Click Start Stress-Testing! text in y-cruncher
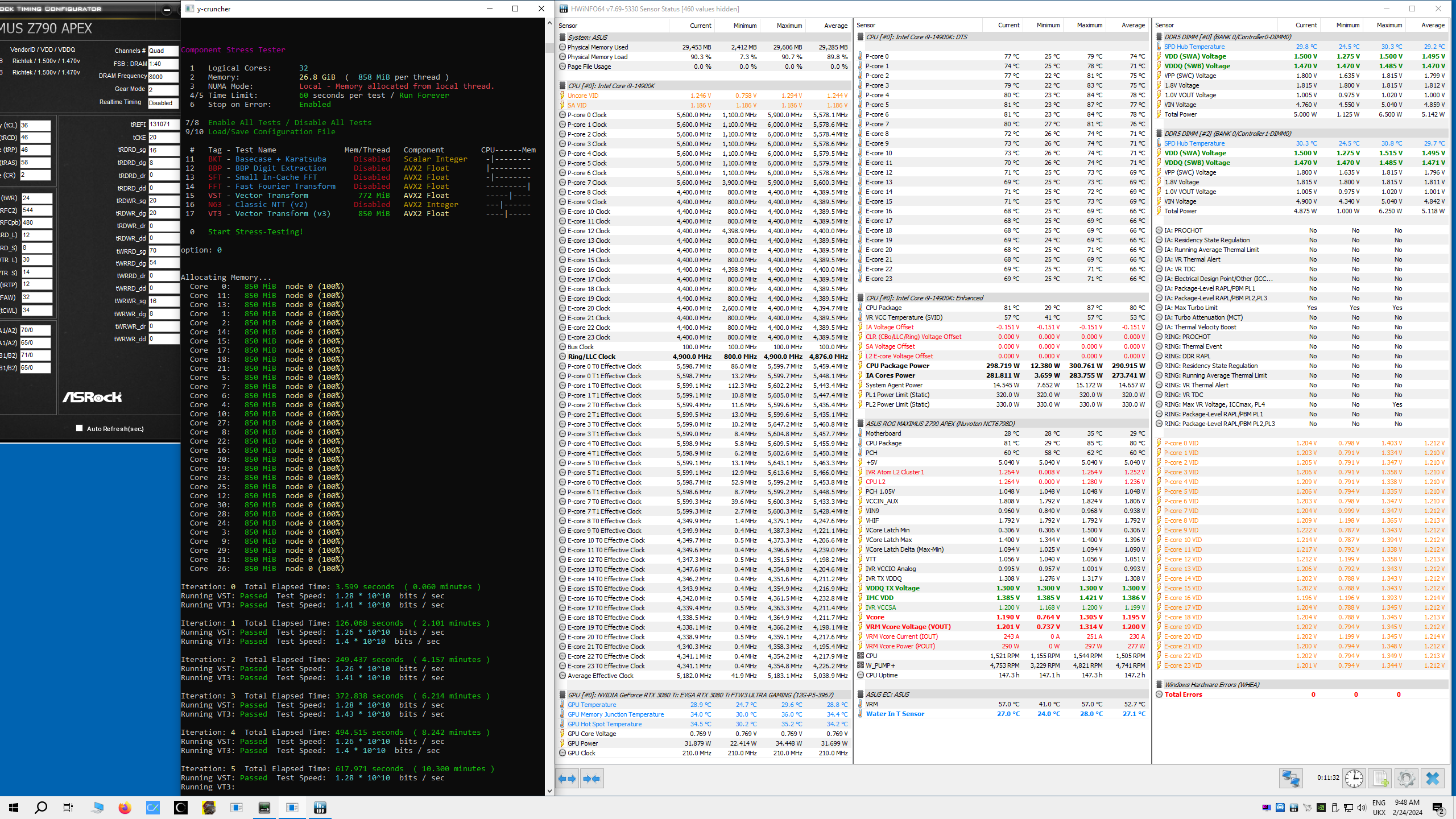 255,231
